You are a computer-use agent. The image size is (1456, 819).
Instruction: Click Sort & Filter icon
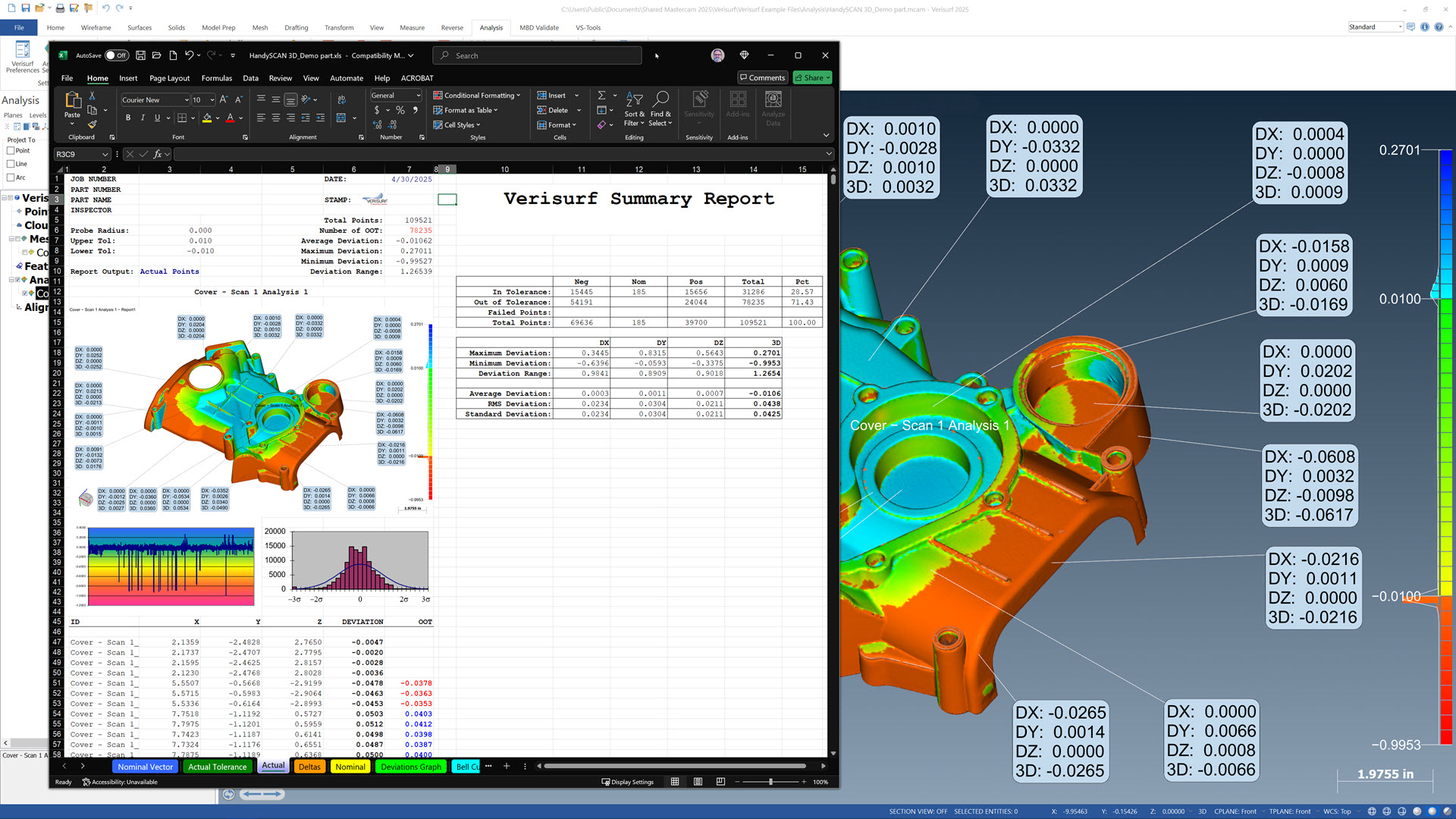tap(635, 99)
